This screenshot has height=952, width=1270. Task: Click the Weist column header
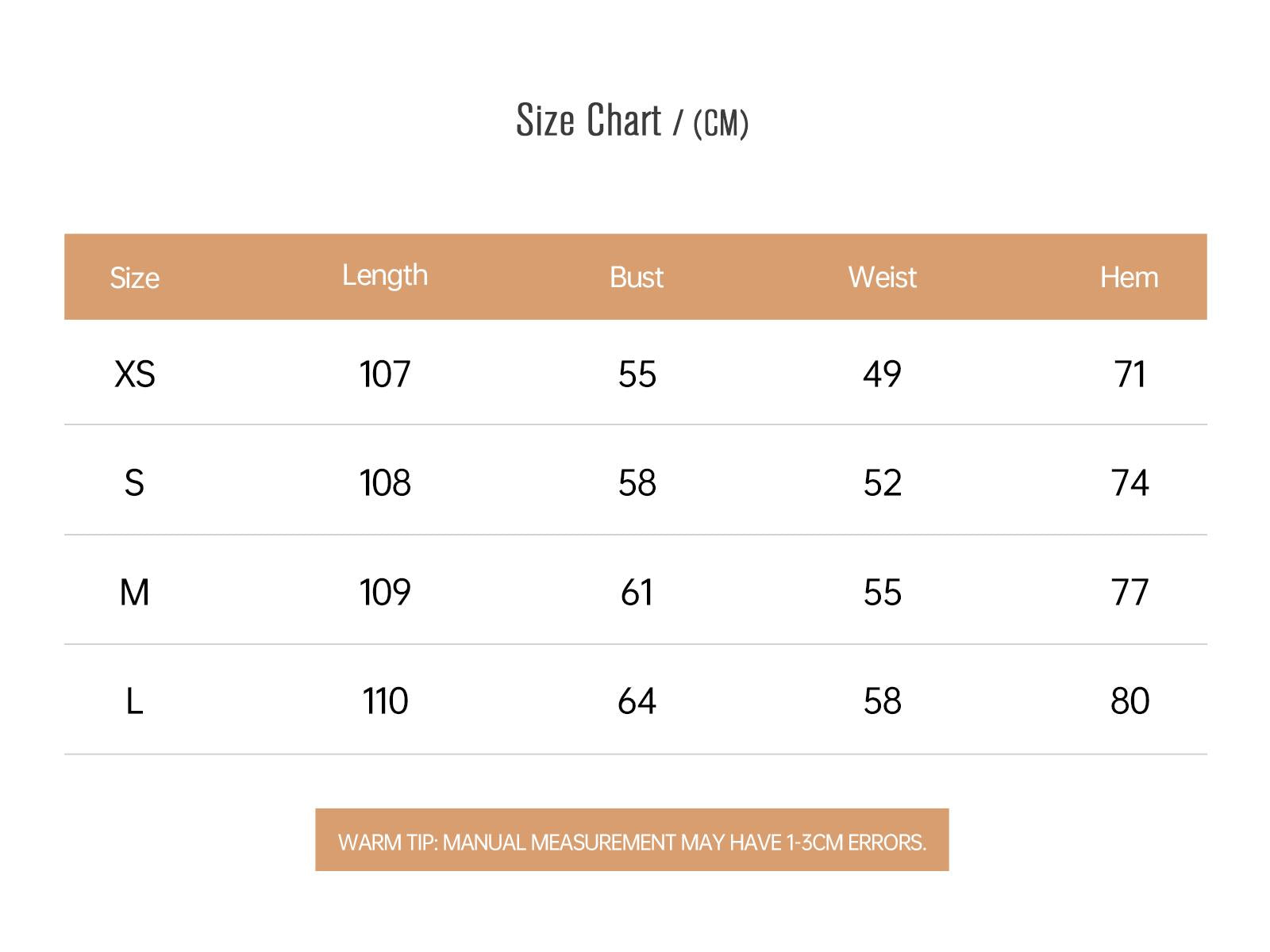click(x=882, y=277)
